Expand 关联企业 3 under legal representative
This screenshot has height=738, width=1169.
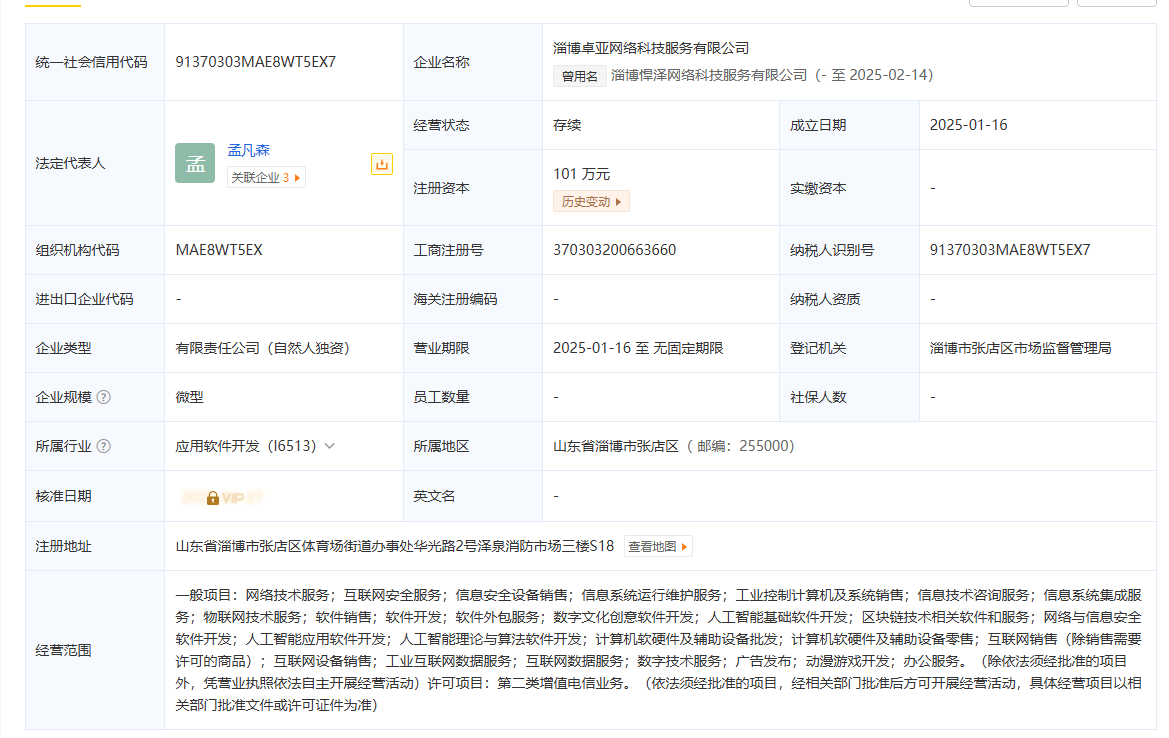coord(266,178)
